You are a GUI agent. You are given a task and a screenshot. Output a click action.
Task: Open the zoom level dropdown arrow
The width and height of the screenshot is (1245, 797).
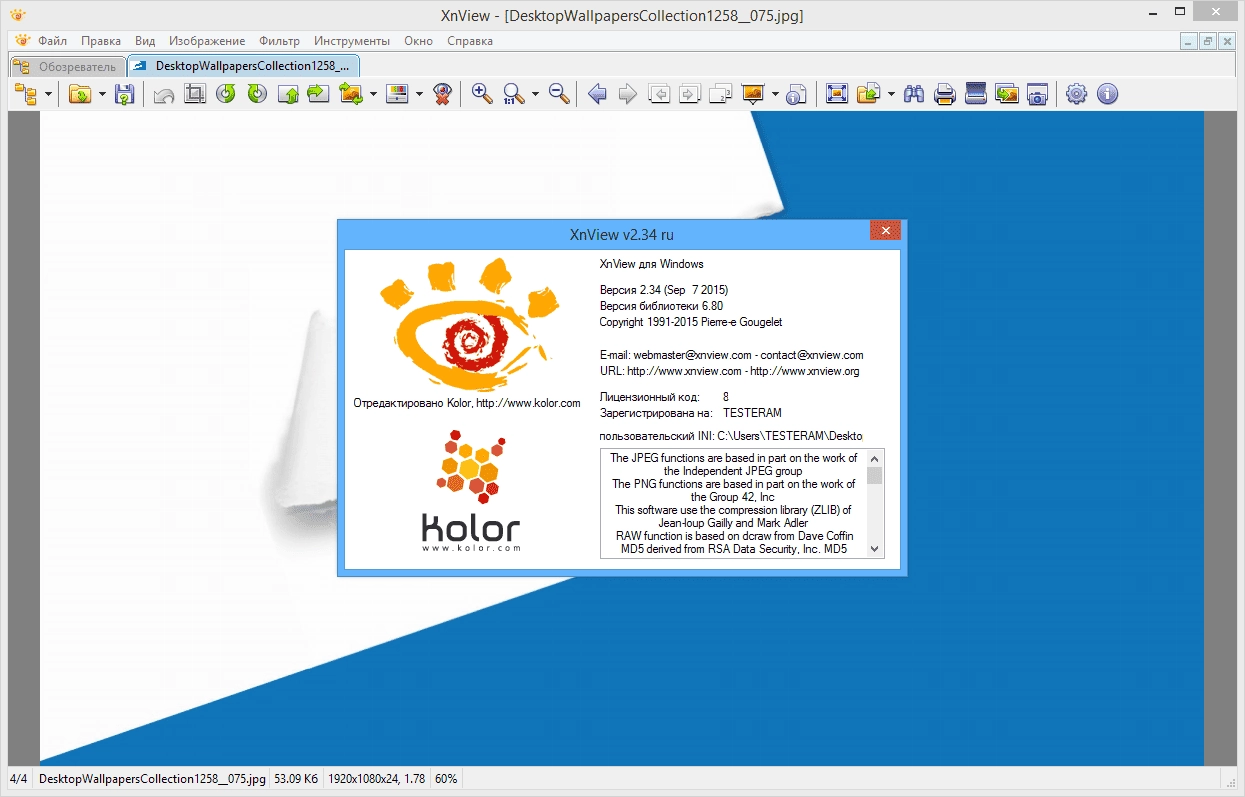click(x=535, y=94)
